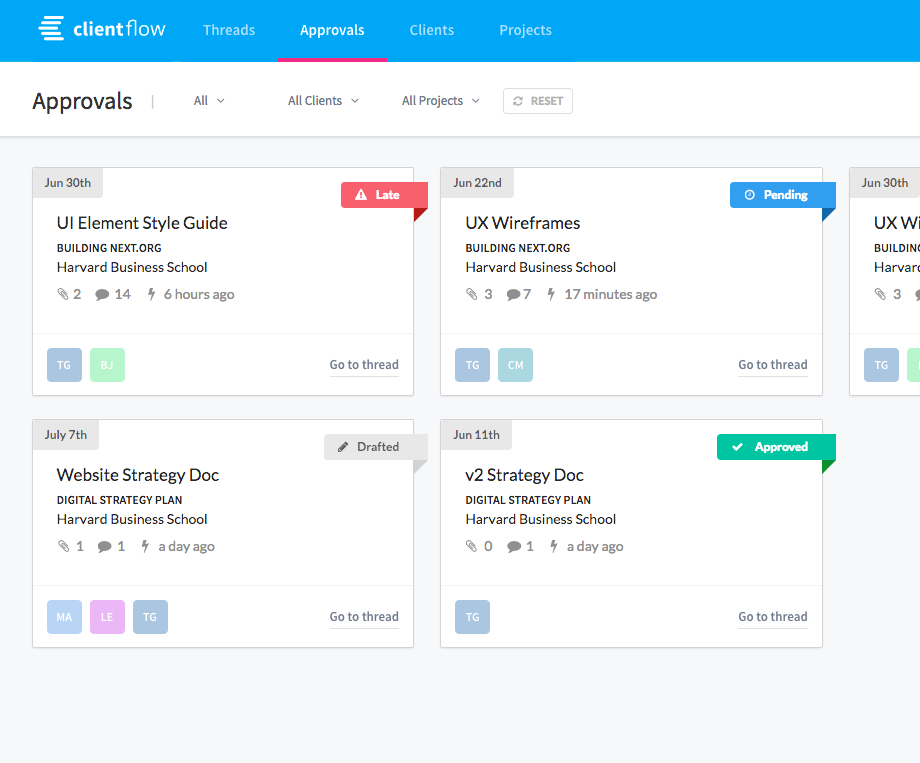Click the warning icon on the Late badge

point(361,195)
